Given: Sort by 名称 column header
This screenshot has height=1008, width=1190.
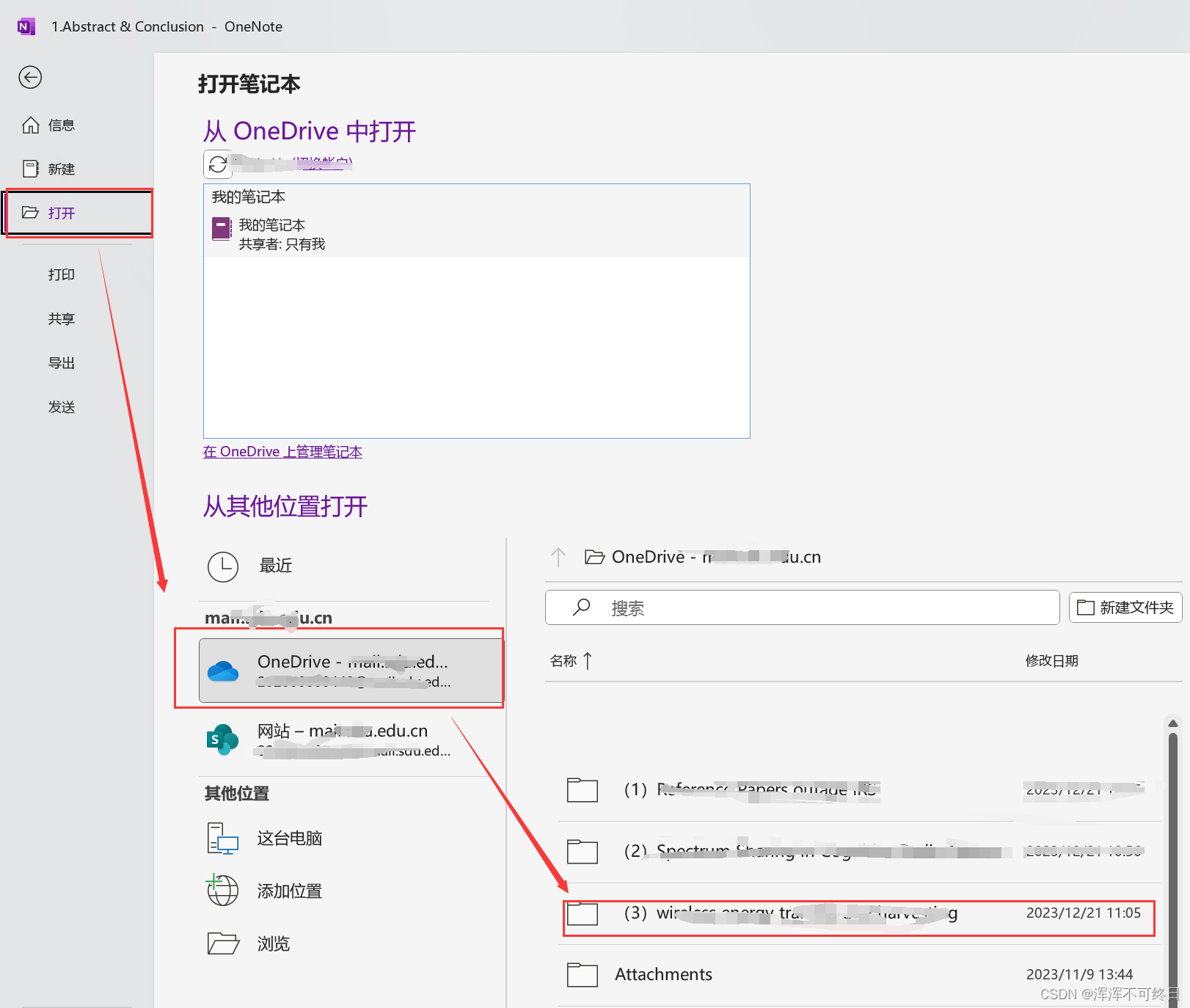Looking at the screenshot, I should click(x=571, y=661).
